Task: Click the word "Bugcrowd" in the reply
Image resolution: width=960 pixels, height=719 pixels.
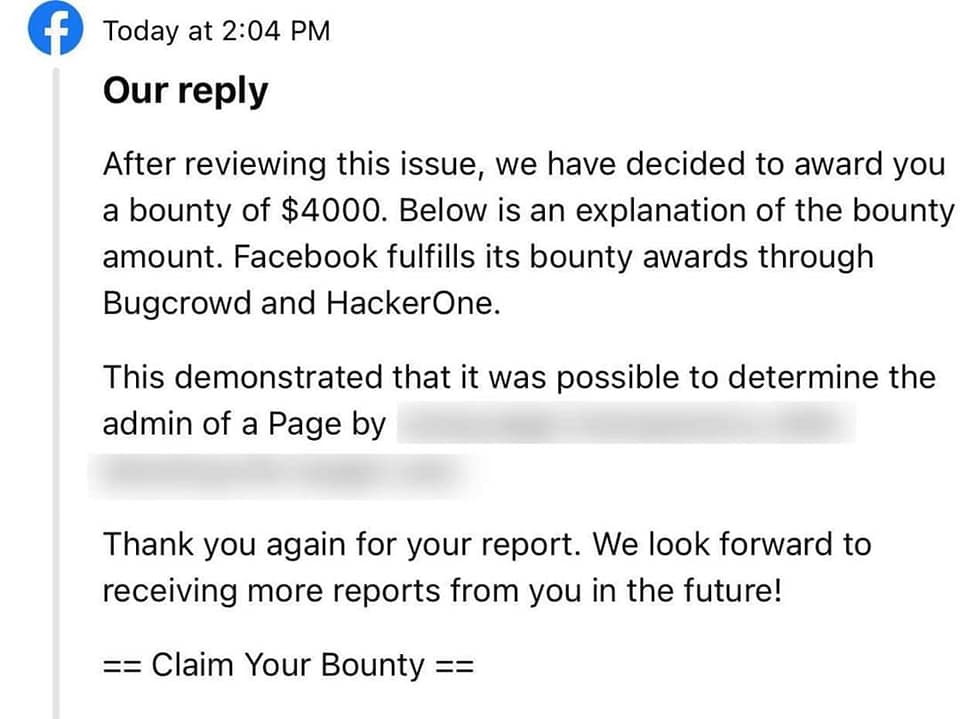Action: pyautogui.click(x=177, y=303)
